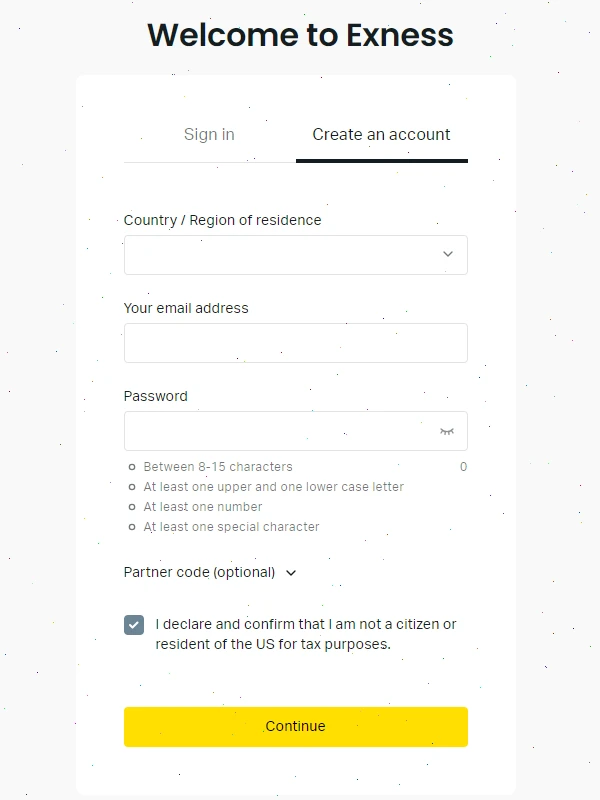Open the Country / Region of residence dropdown
Screen dimensions: 600x800
pos(295,254)
